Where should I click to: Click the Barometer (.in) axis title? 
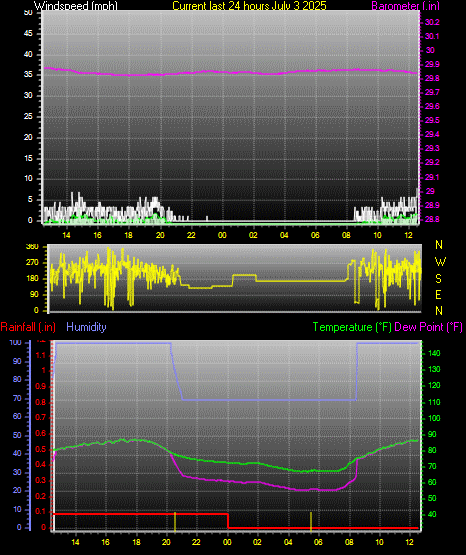(x=405, y=6)
